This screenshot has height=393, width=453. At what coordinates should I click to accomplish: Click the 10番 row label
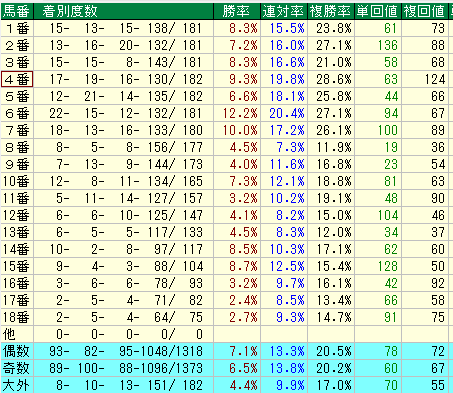tap(17, 182)
